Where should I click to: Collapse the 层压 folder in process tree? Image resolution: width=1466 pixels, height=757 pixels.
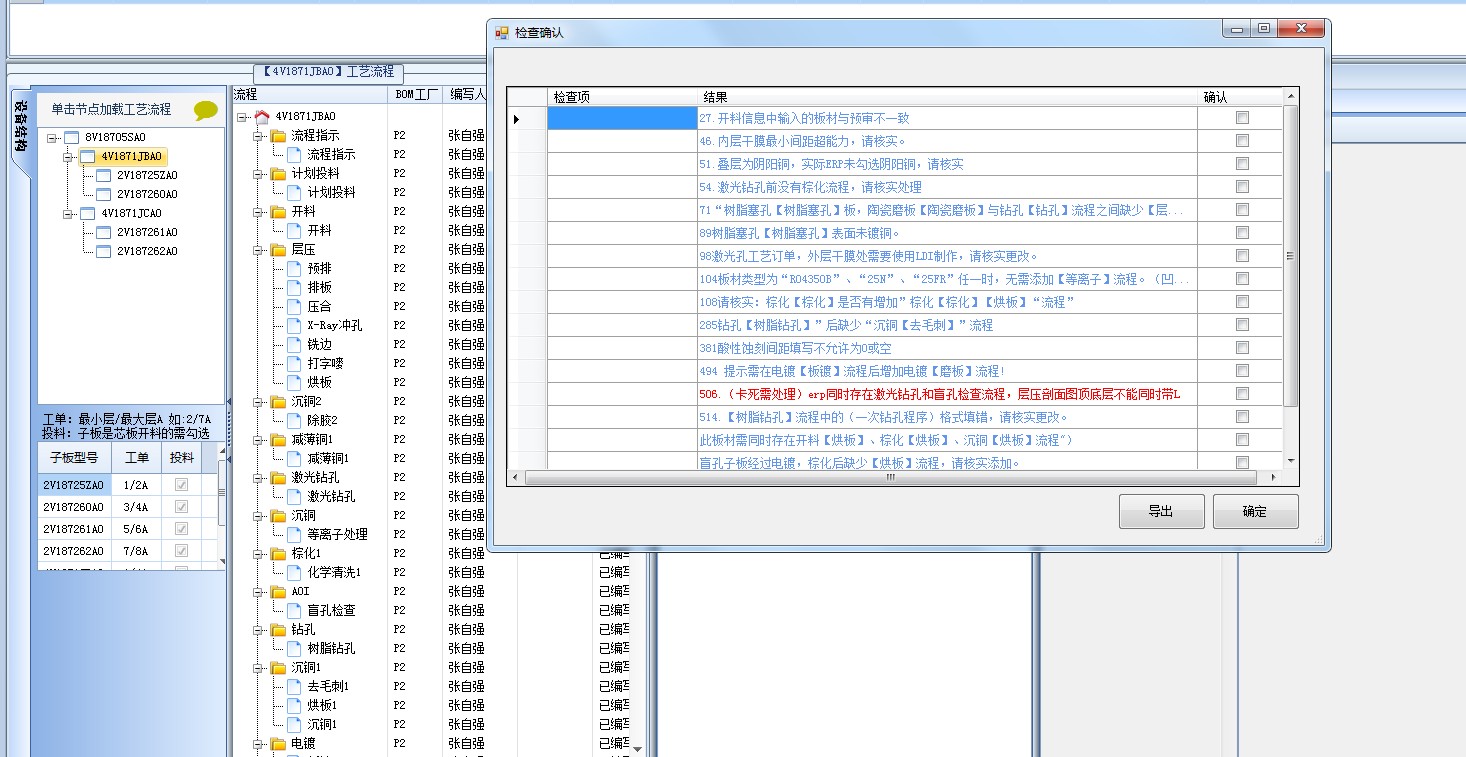(x=258, y=249)
